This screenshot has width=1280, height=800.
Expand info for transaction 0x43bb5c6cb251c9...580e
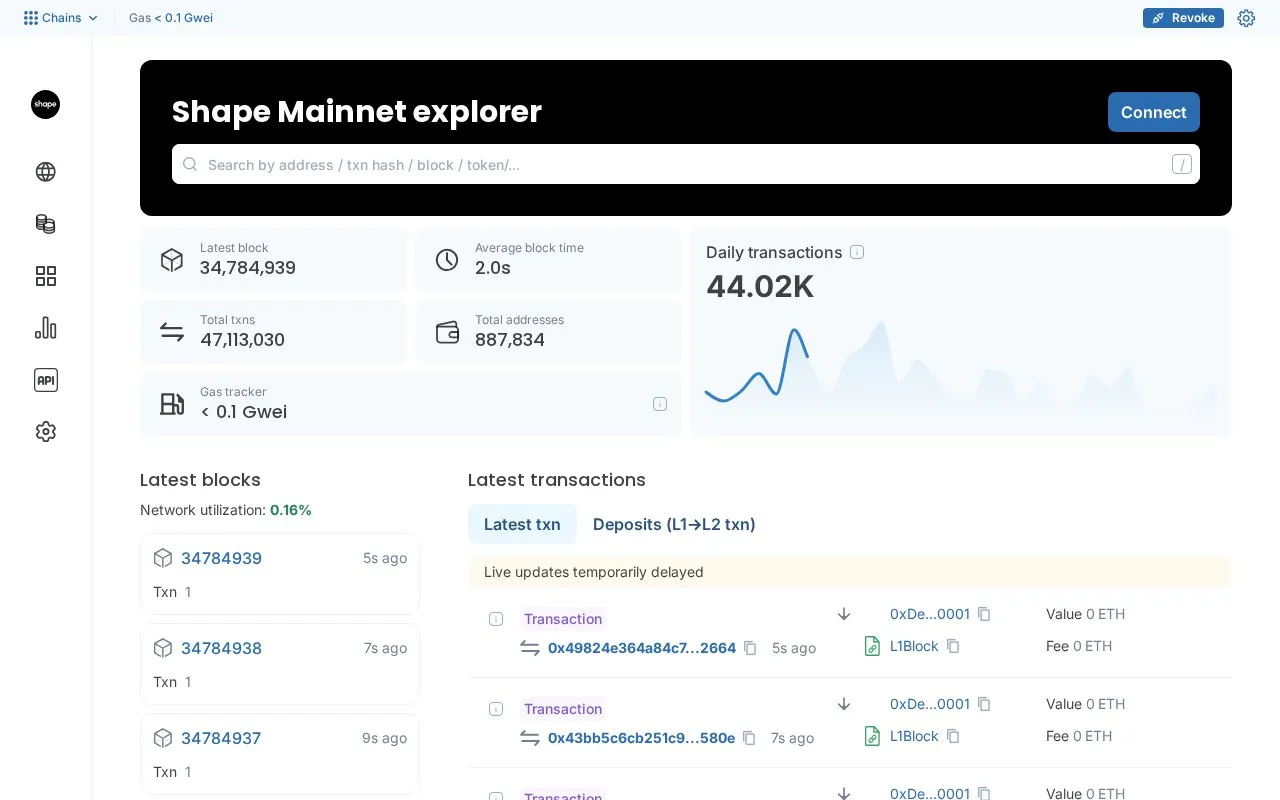(496, 709)
